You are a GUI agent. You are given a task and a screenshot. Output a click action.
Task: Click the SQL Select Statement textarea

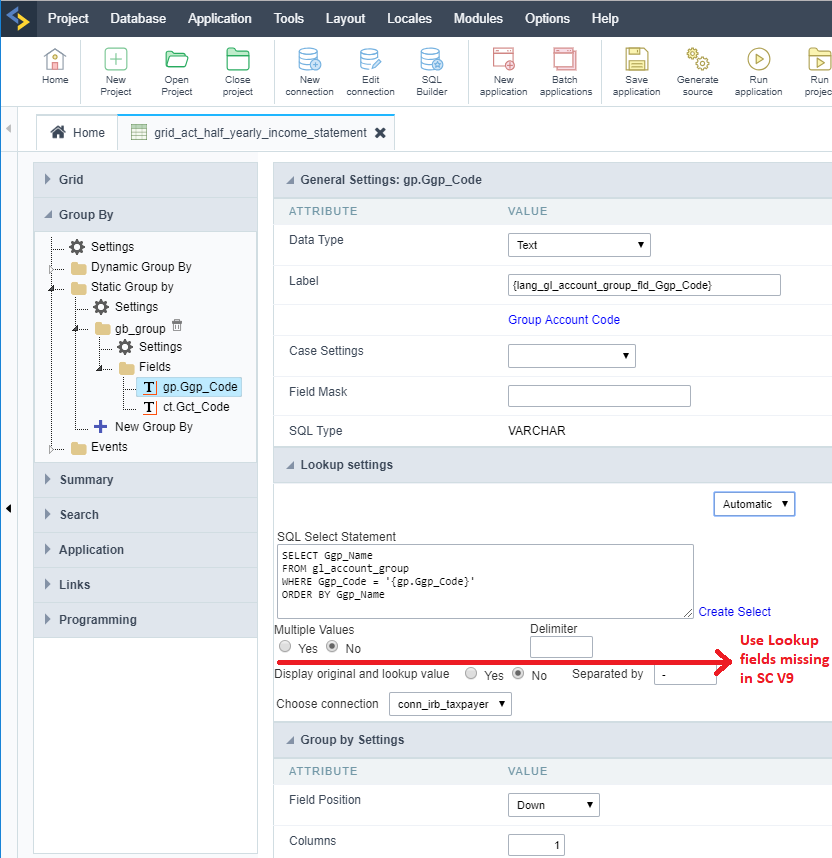click(x=486, y=581)
